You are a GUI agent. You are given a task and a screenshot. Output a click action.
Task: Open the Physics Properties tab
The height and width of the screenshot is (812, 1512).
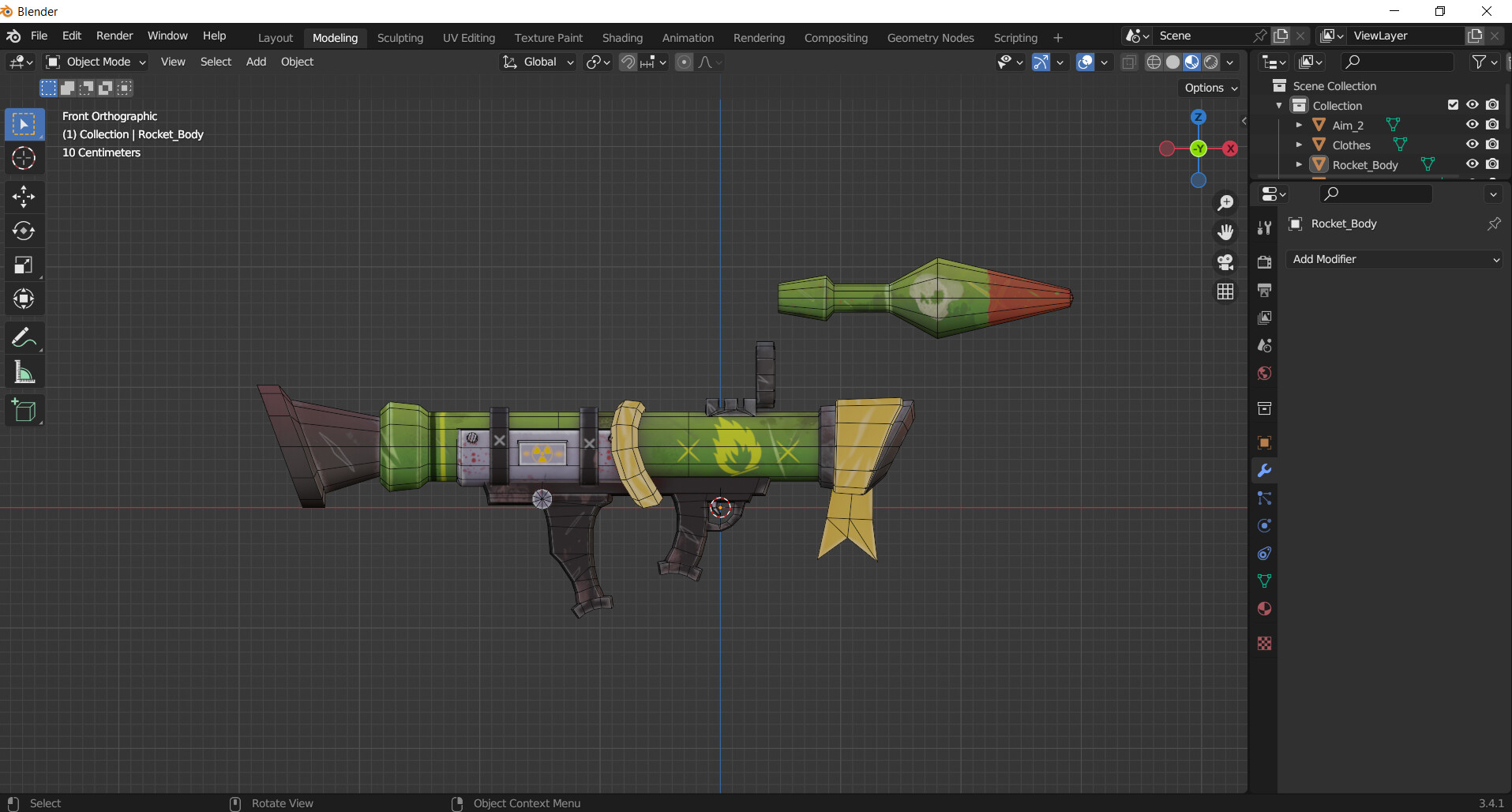[1264, 525]
